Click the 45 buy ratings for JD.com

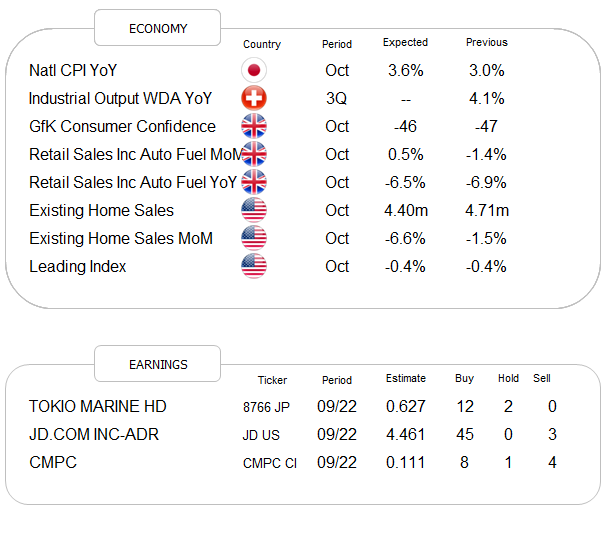[x=465, y=435]
